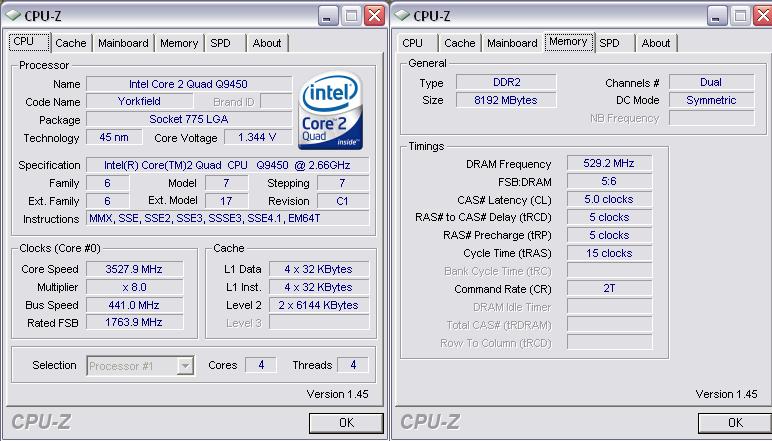Click processor name Intel Core 2 Quad Q9450
The width and height of the screenshot is (772, 441).
click(x=189, y=84)
